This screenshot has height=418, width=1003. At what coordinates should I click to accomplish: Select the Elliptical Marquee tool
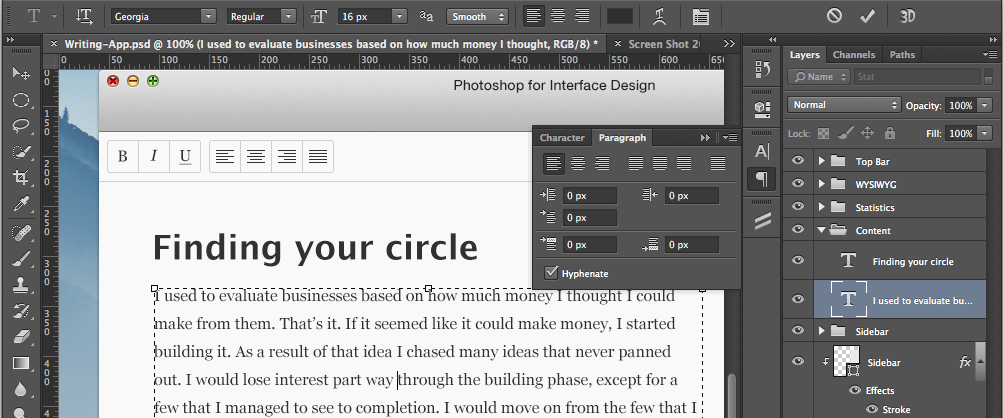(x=21, y=100)
